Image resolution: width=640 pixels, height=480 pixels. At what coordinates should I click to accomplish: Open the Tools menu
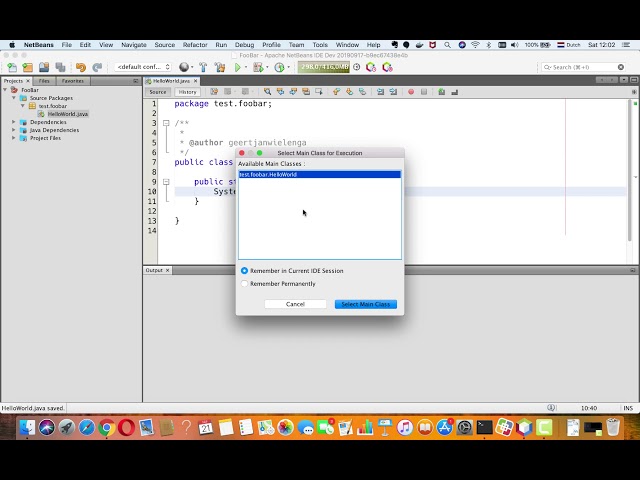point(320,45)
